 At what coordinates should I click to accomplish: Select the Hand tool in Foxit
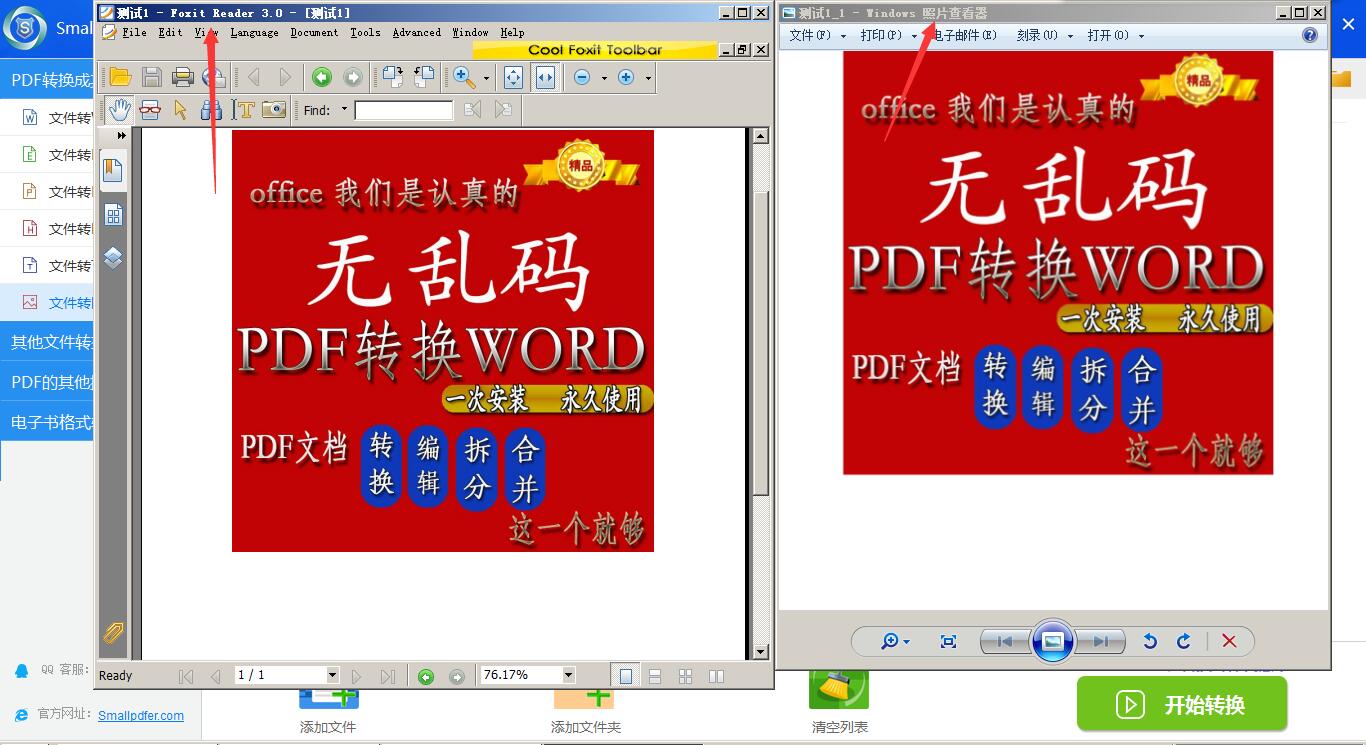pos(120,110)
